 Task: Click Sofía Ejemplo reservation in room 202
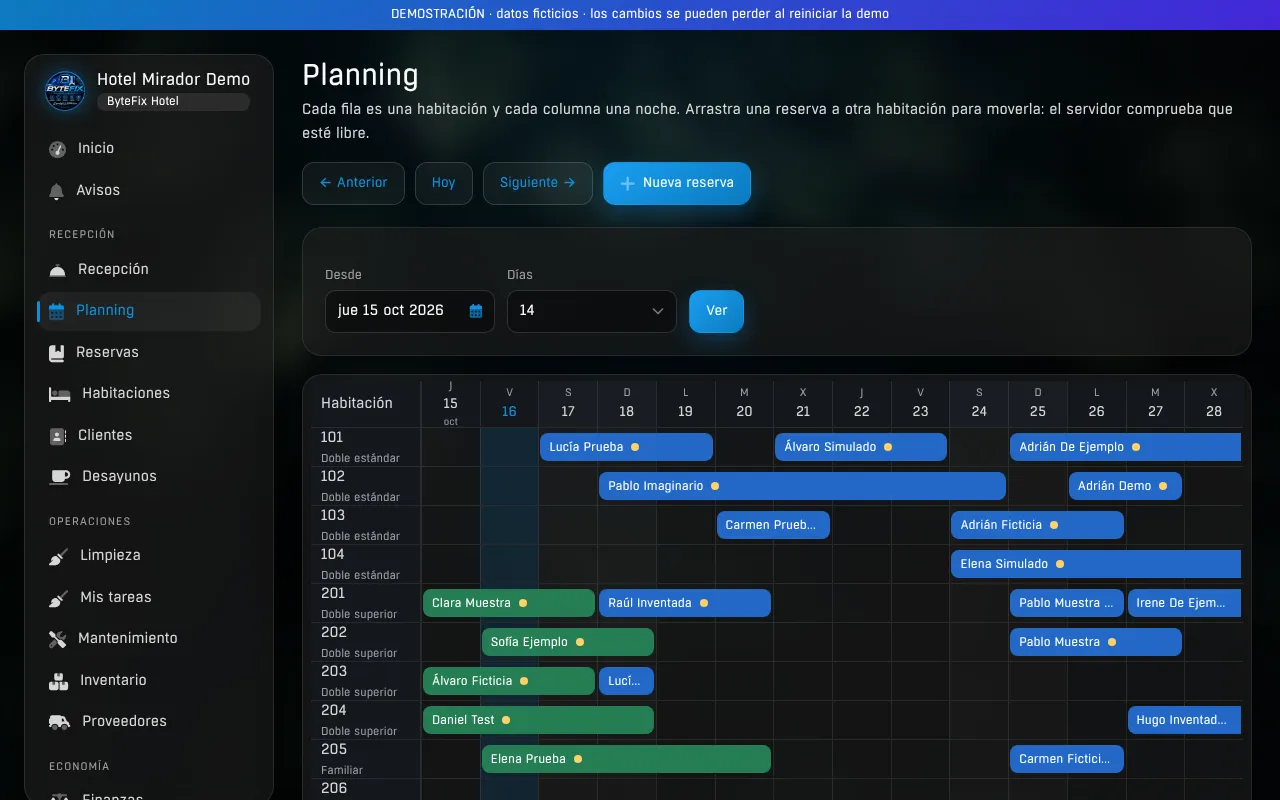568,642
